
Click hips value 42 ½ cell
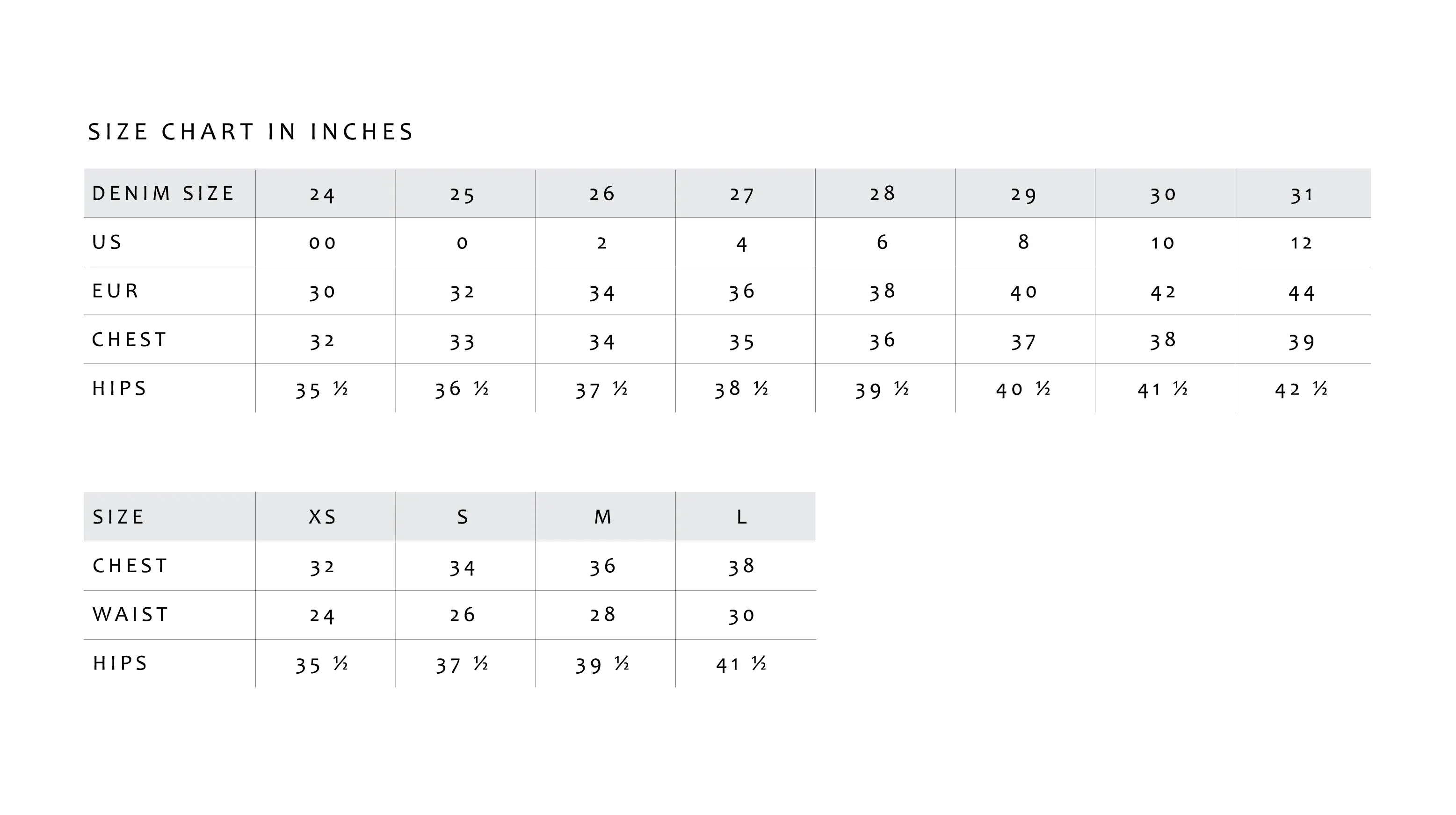[x=1303, y=388]
